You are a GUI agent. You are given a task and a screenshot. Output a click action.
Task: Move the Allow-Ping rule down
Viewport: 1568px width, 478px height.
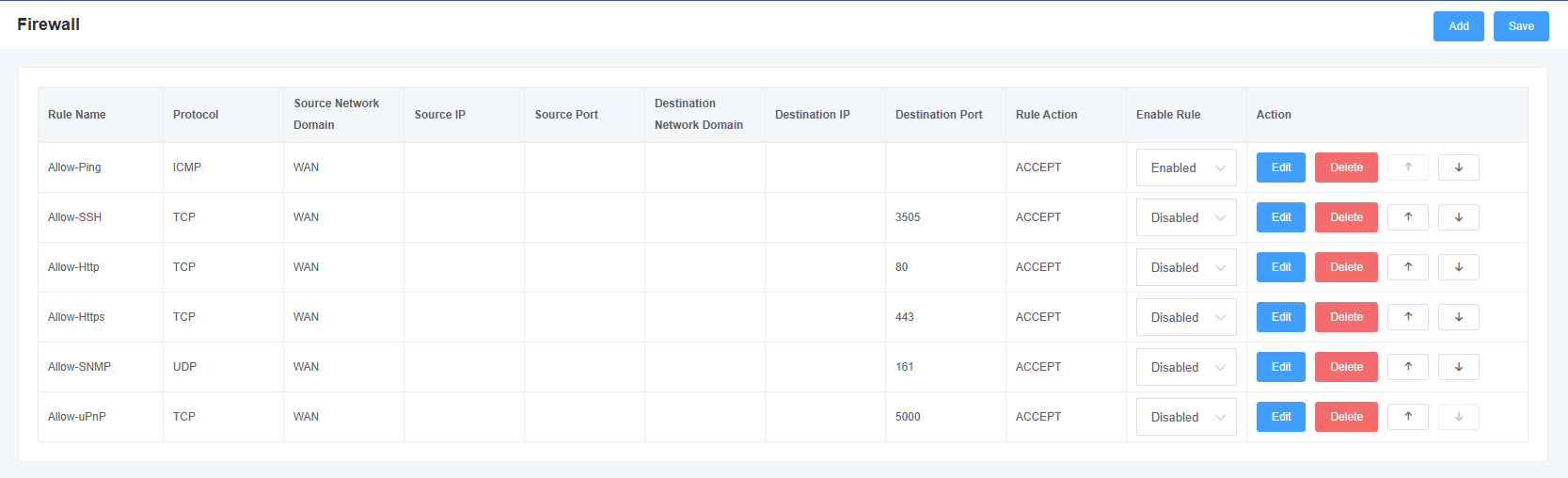click(1458, 167)
